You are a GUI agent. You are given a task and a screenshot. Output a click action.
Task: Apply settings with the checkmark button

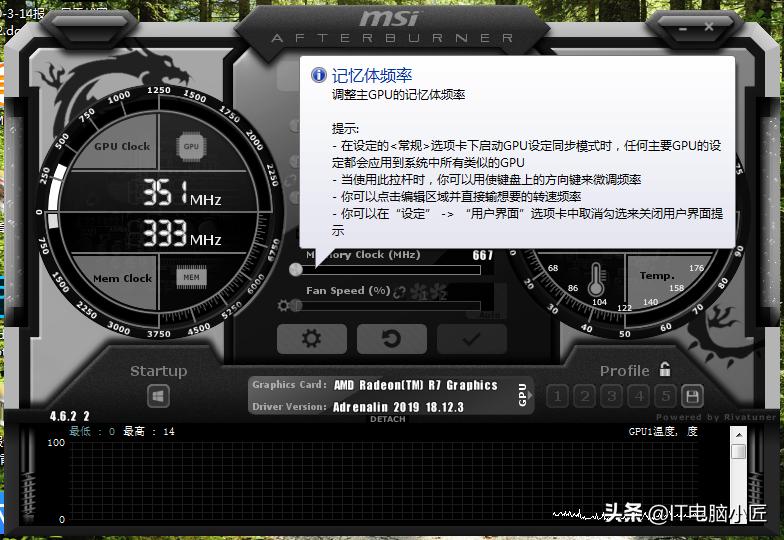point(472,338)
